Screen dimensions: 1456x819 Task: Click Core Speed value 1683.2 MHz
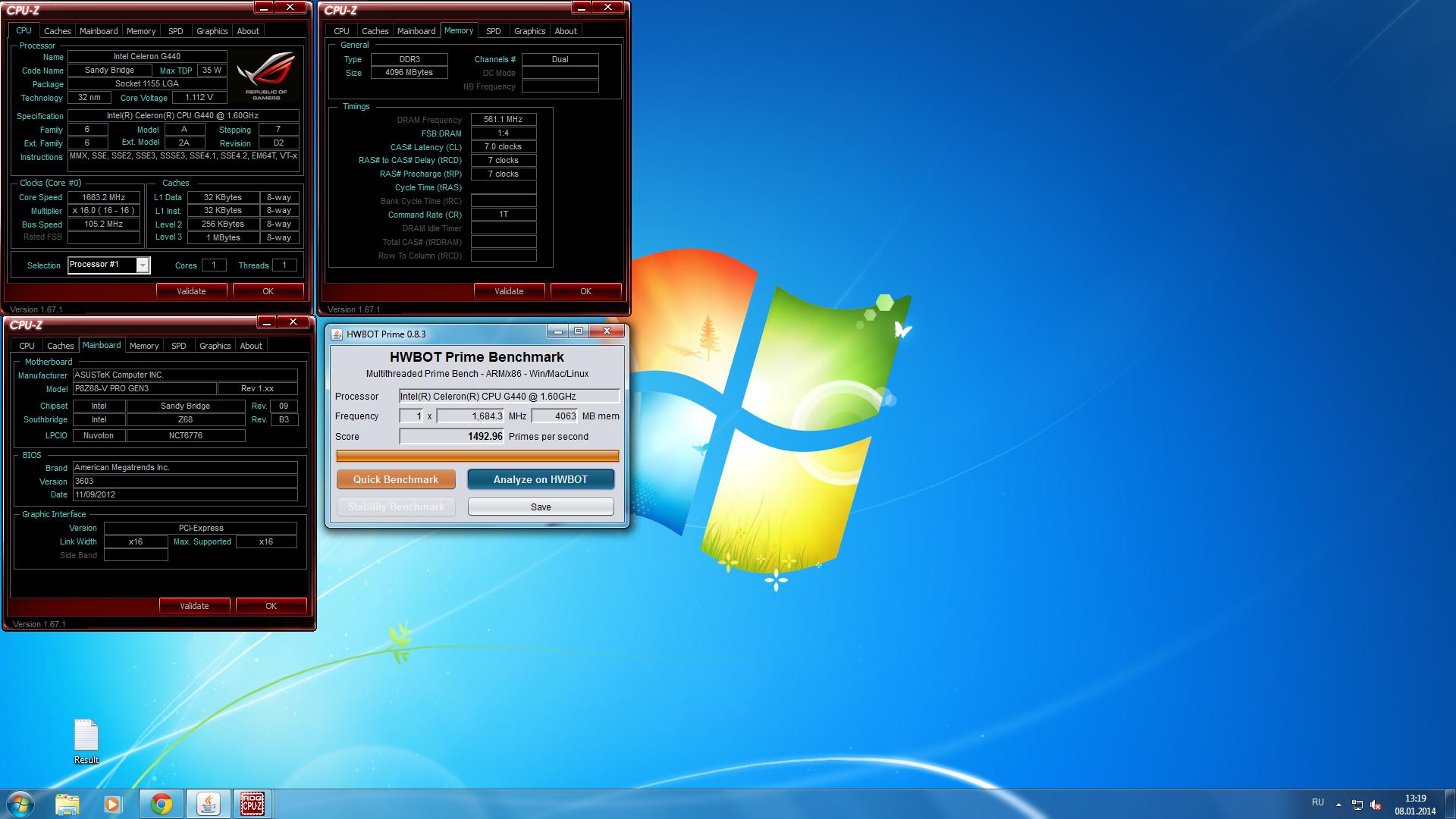104,197
